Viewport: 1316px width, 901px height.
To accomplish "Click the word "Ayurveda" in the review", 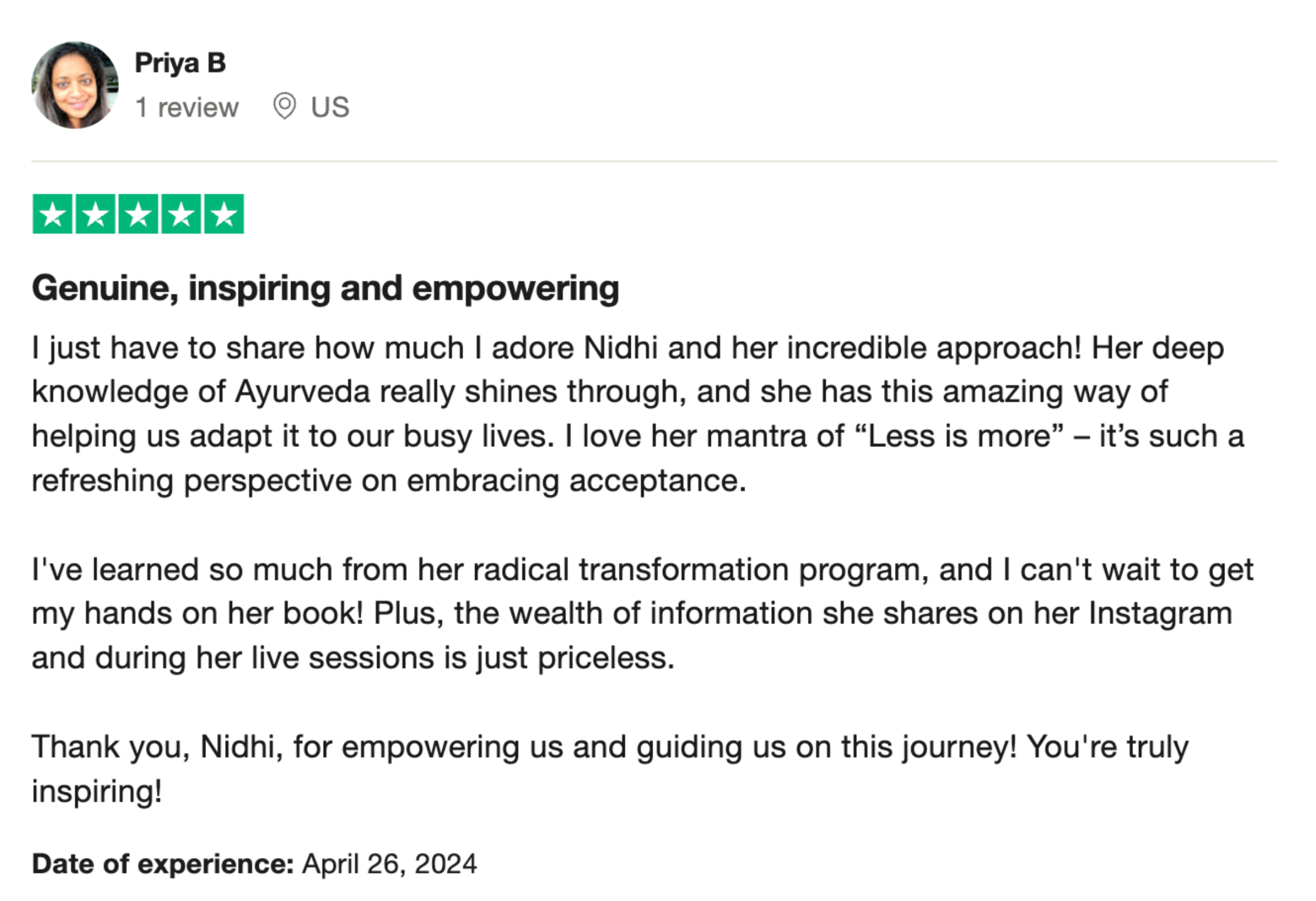I will [303, 392].
